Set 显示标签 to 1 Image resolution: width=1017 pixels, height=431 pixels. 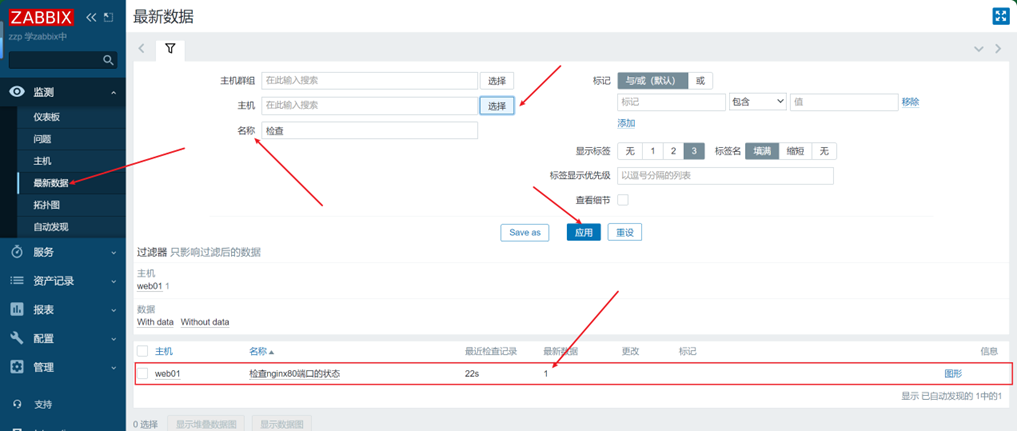(x=652, y=151)
